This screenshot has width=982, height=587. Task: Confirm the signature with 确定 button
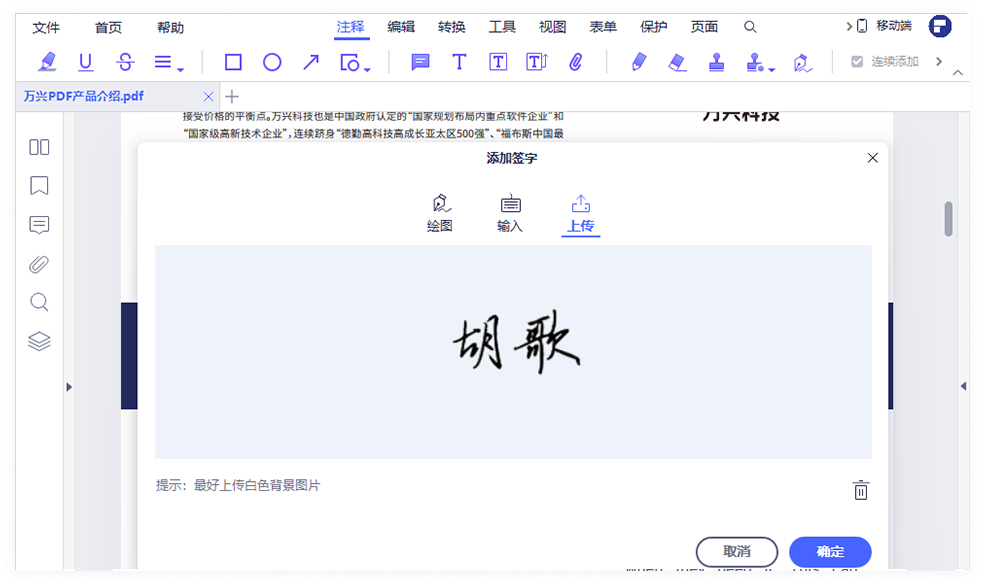coord(829,551)
